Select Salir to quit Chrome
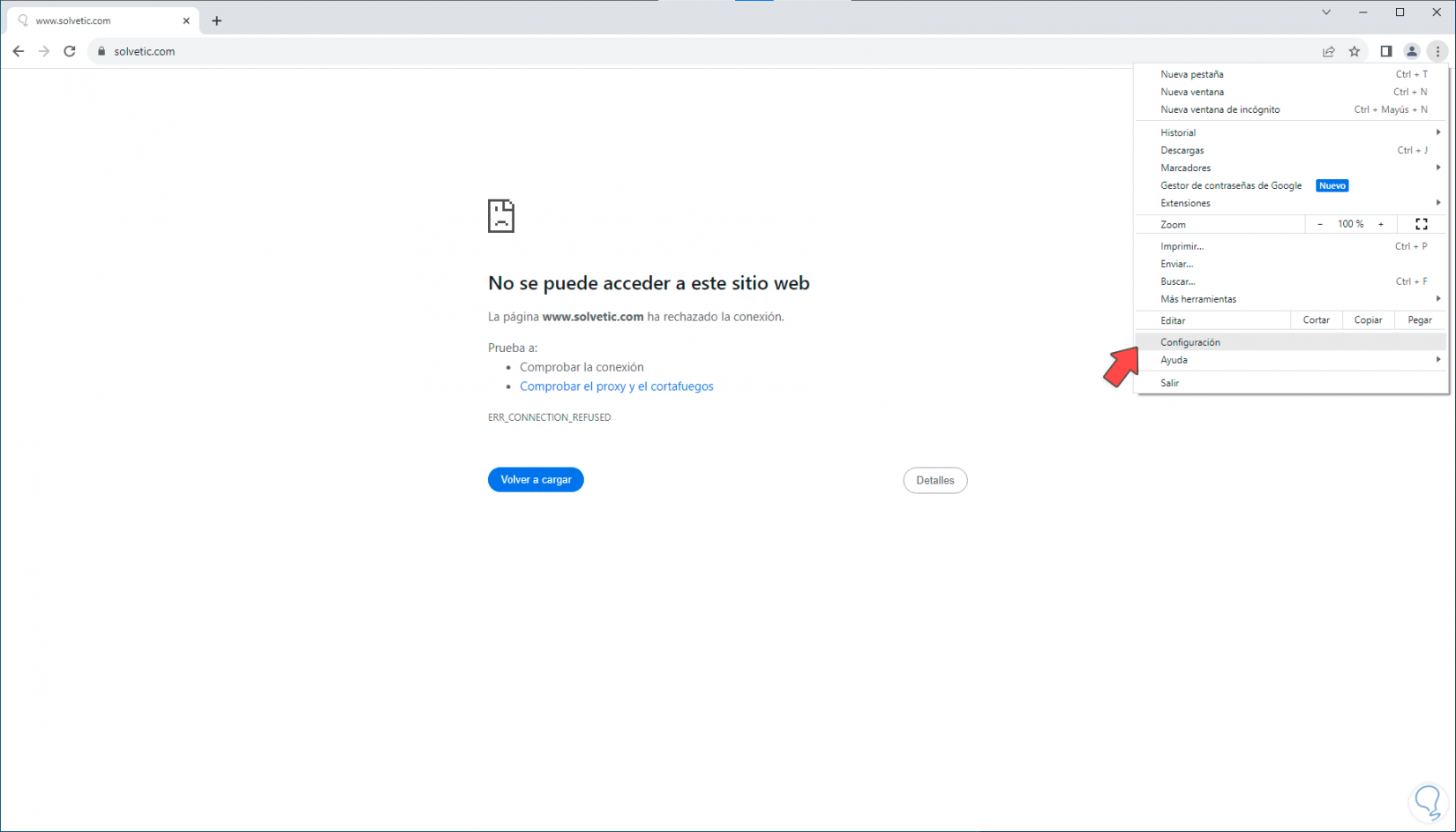 click(1291, 383)
